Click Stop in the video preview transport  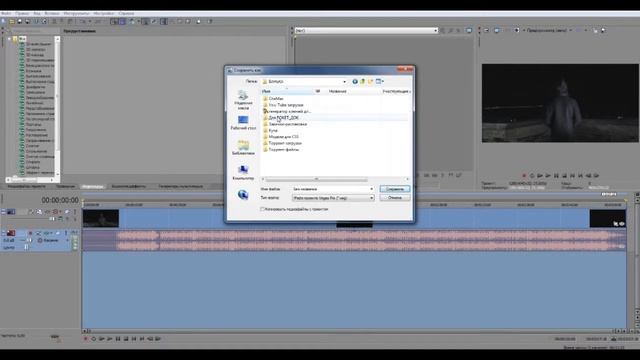[x=564, y=176]
